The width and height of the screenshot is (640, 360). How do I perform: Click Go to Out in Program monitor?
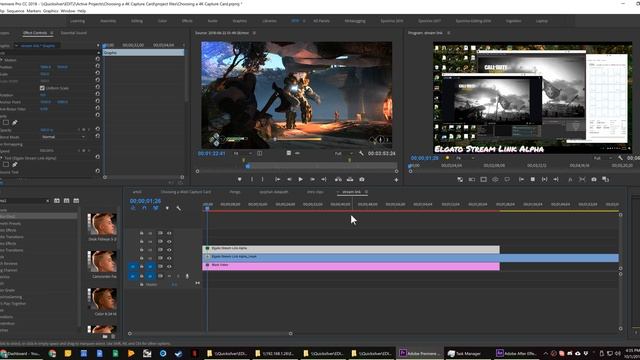click(556, 179)
